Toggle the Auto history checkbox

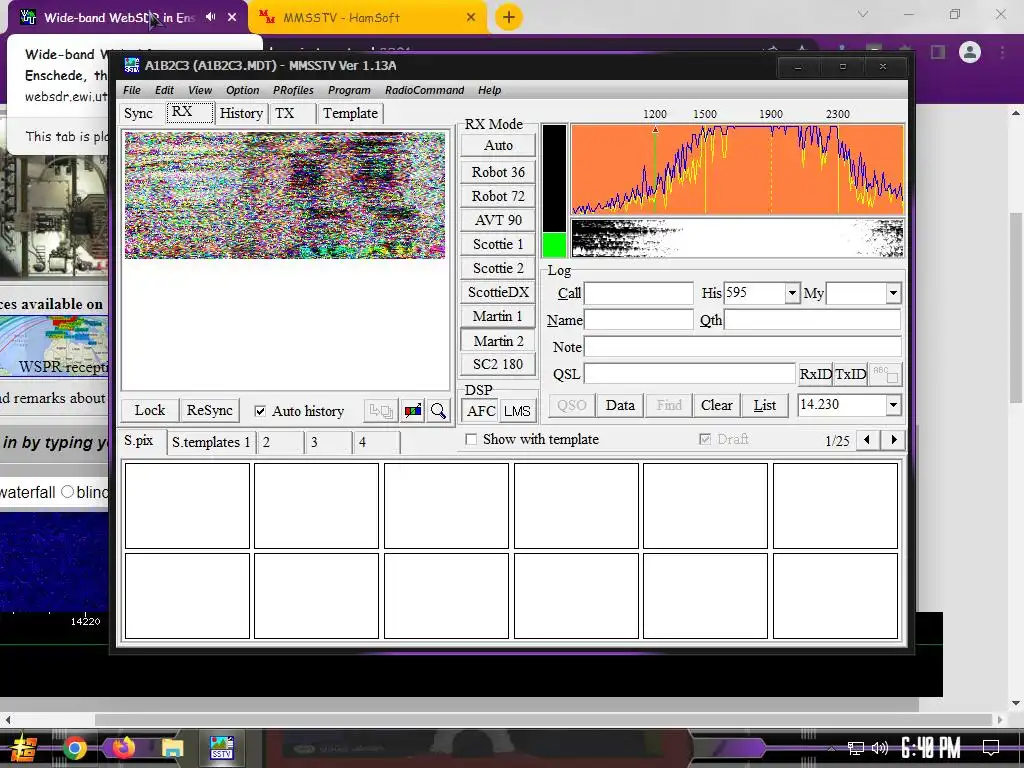coord(260,411)
